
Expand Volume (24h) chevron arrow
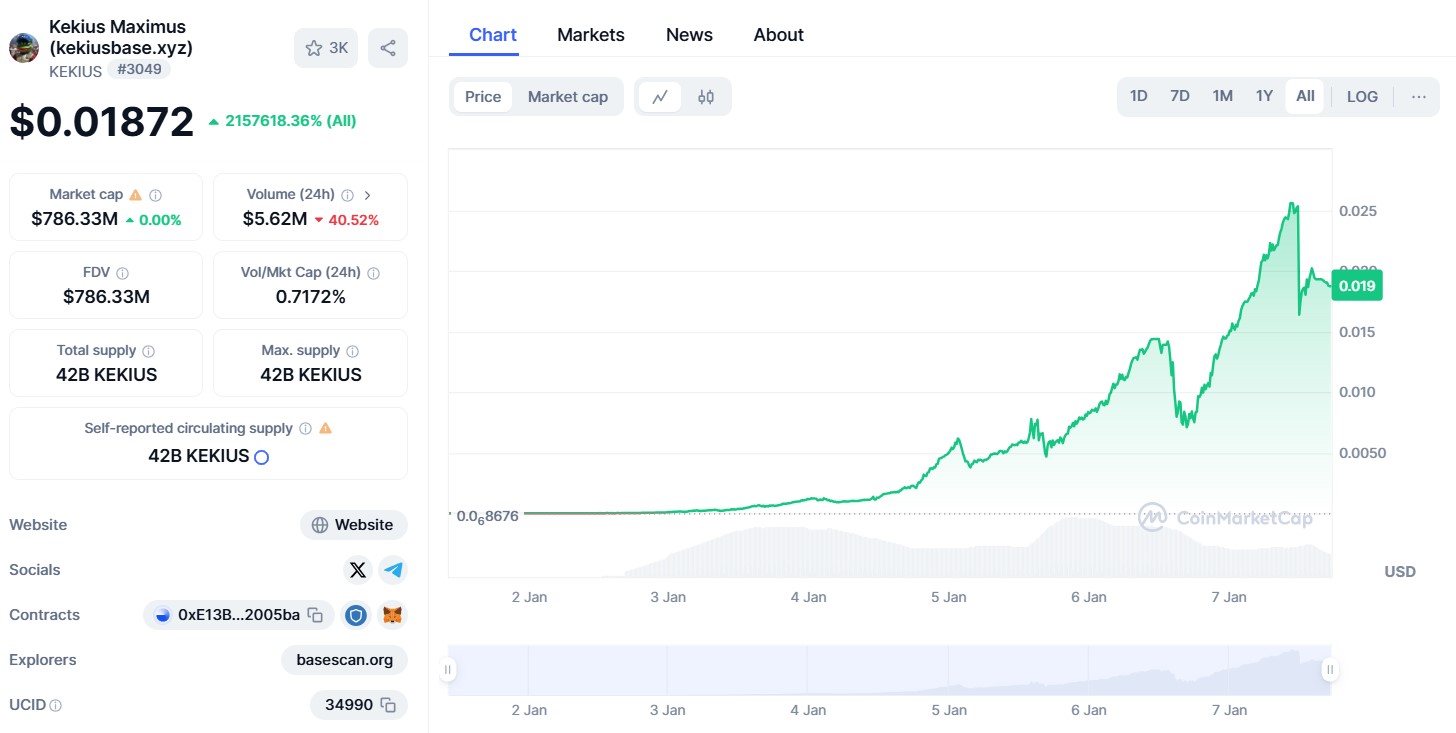[367, 195]
